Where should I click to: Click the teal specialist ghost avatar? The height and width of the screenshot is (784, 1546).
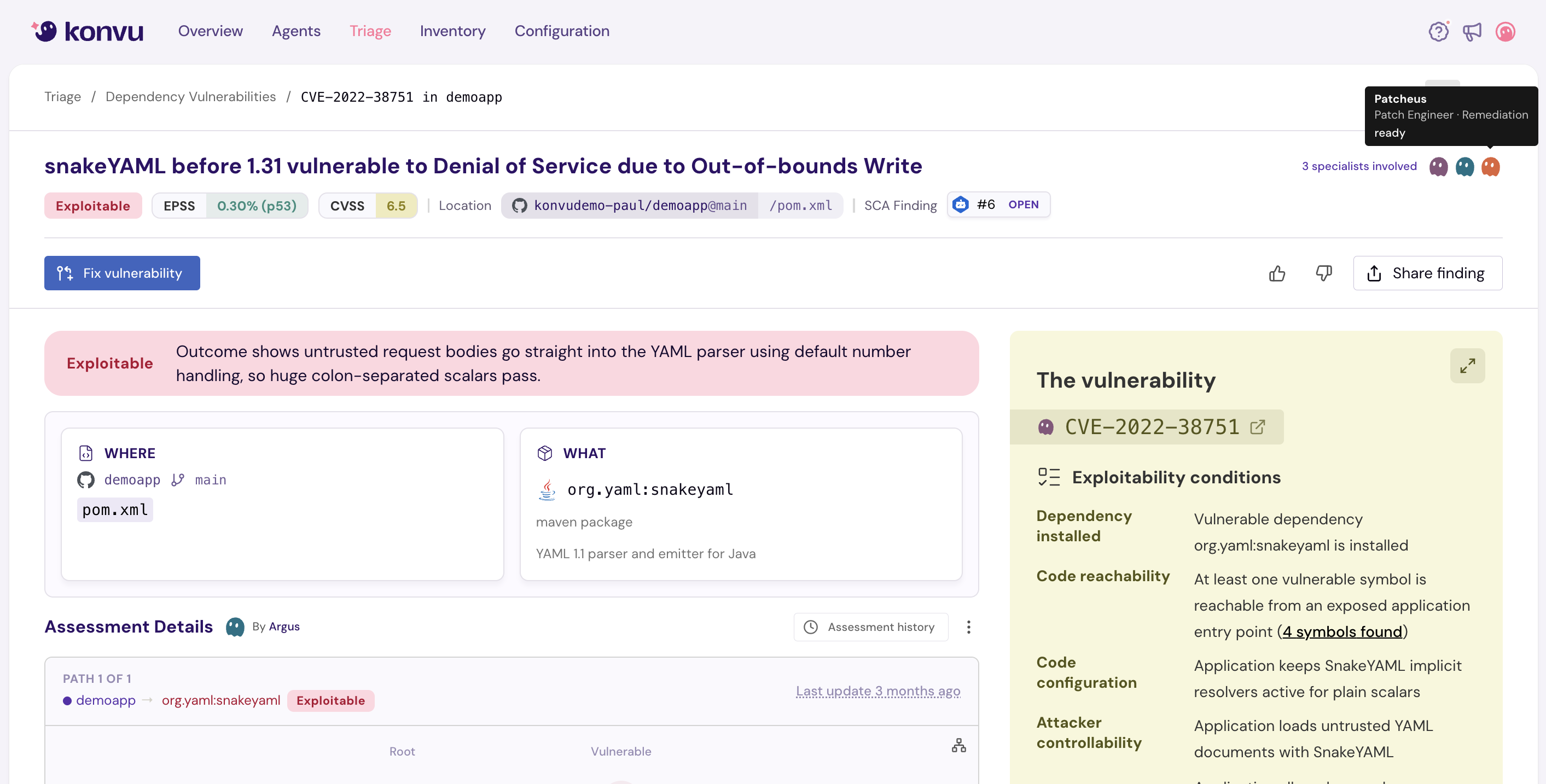1464,166
